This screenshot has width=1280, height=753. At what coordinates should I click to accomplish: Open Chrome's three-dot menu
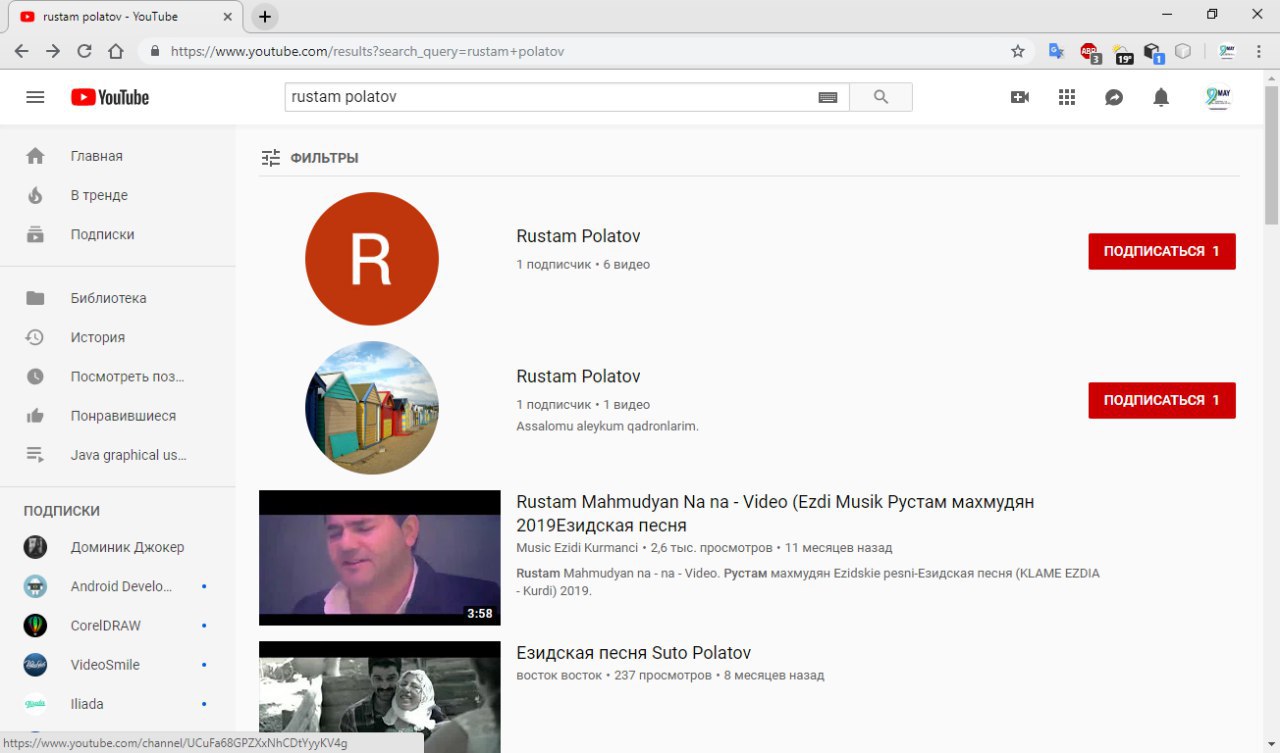tap(1257, 51)
